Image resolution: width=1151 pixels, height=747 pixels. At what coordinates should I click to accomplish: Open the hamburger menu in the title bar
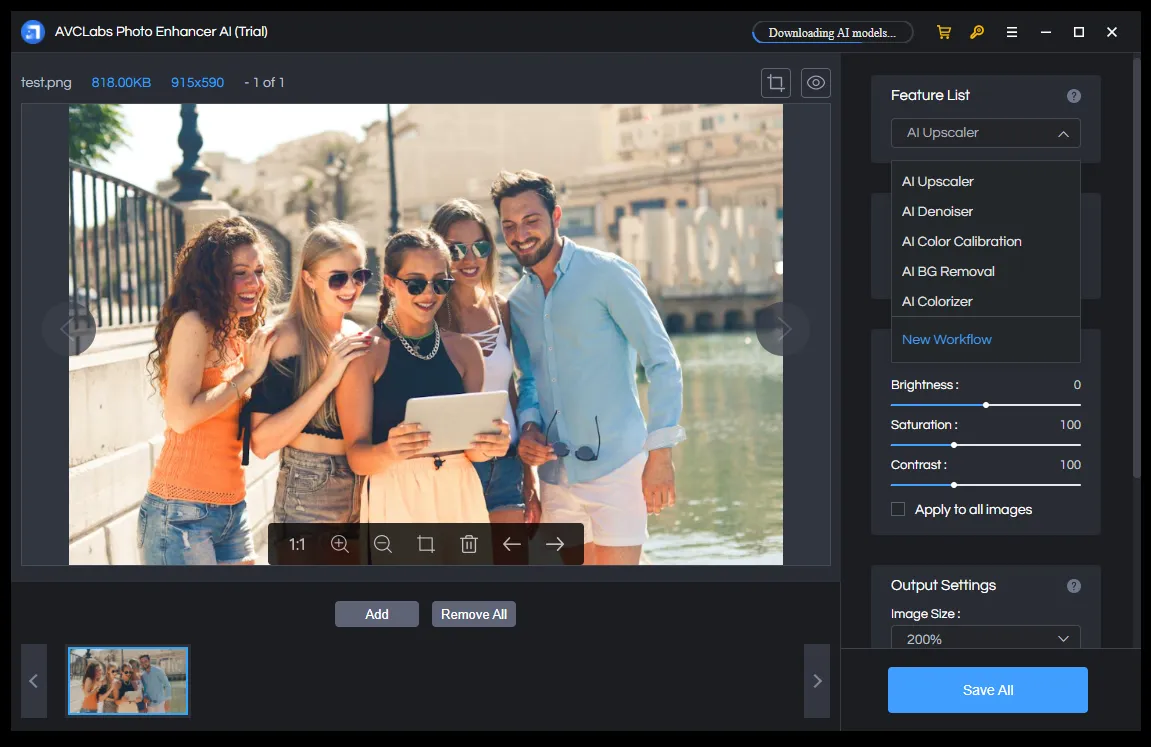[1011, 31]
